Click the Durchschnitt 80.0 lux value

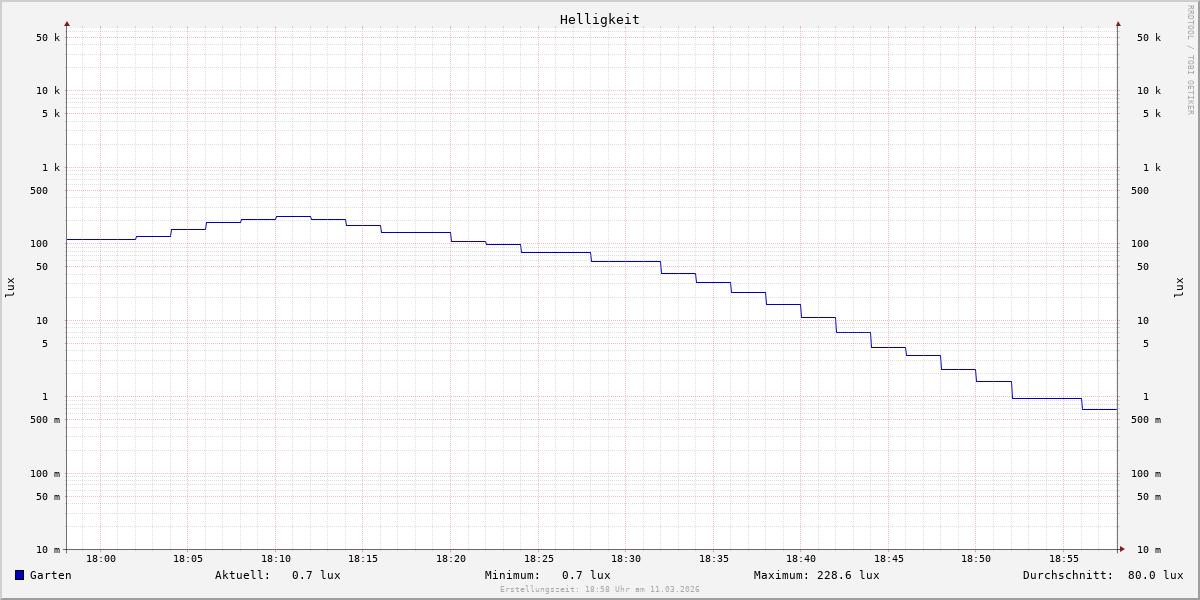point(1156,575)
